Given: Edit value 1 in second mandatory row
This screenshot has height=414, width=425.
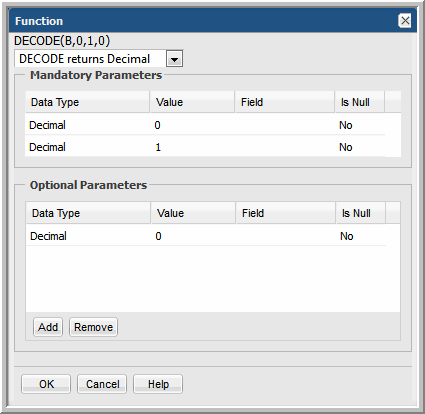Looking at the screenshot, I should pos(158,147).
